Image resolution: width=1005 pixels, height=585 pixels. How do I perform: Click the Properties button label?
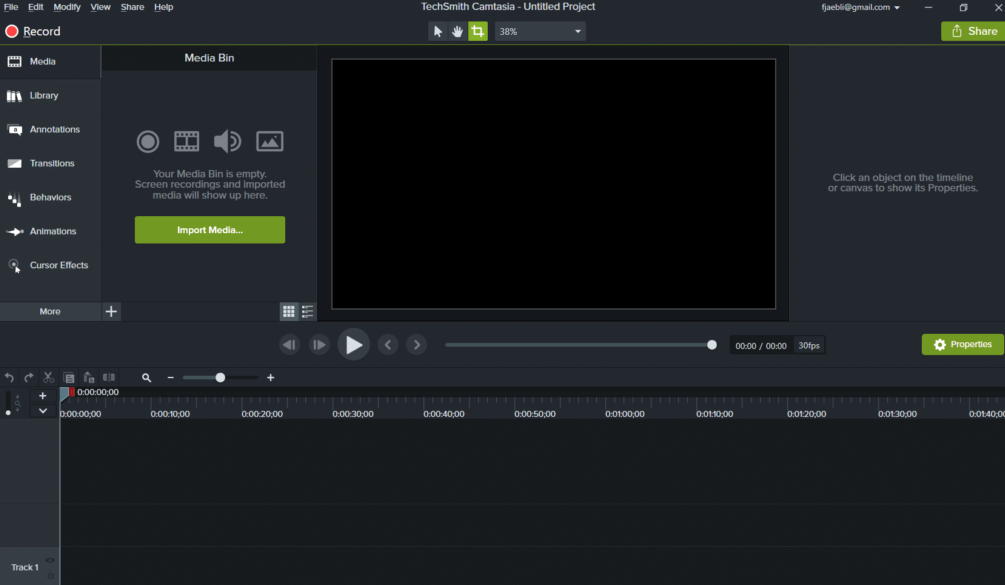(x=971, y=345)
